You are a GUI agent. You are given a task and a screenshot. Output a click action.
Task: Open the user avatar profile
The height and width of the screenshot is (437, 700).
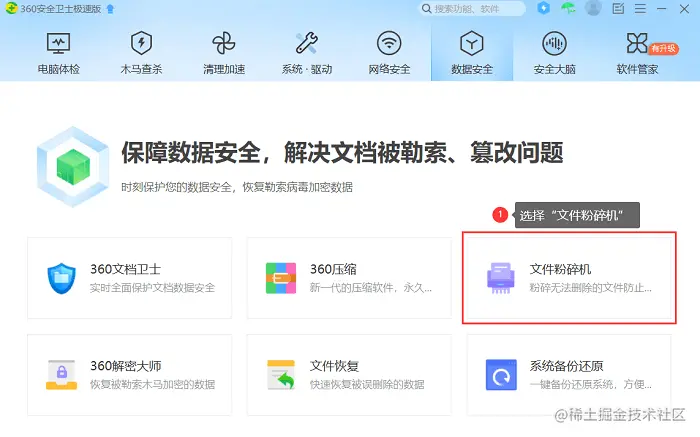point(593,8)
